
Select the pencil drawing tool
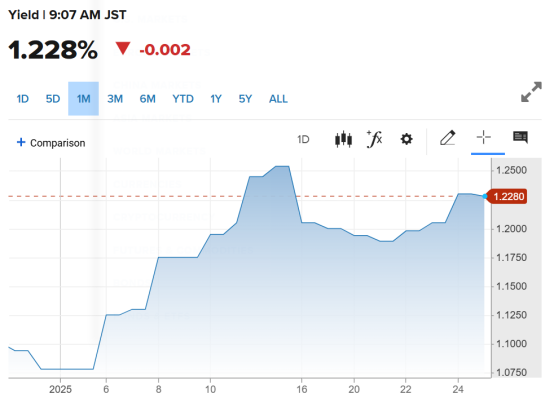coord(447,138)
